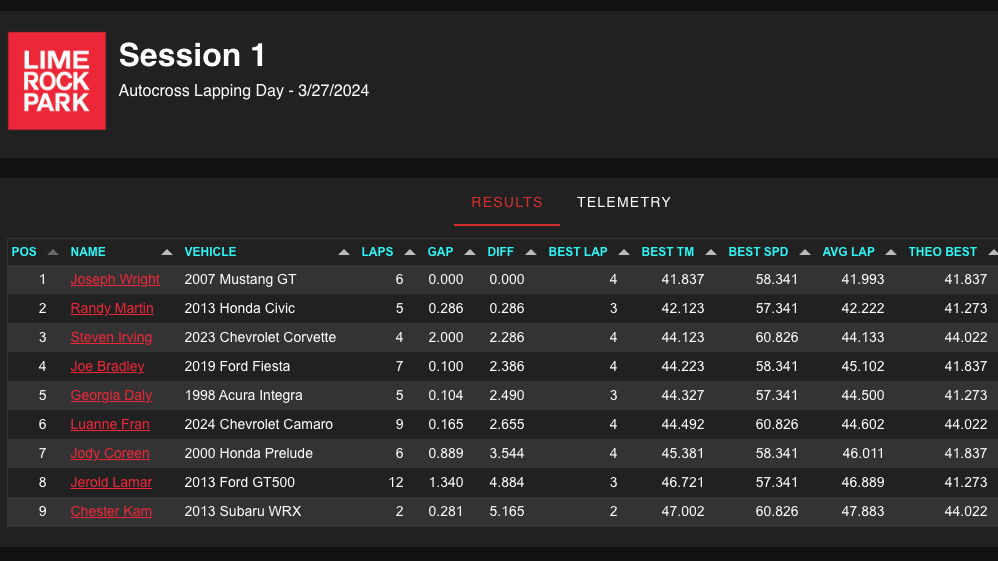This screenshot has width=998, height=561.
Task: Sort by the LAPS column arrow
Action: point(410,252)
